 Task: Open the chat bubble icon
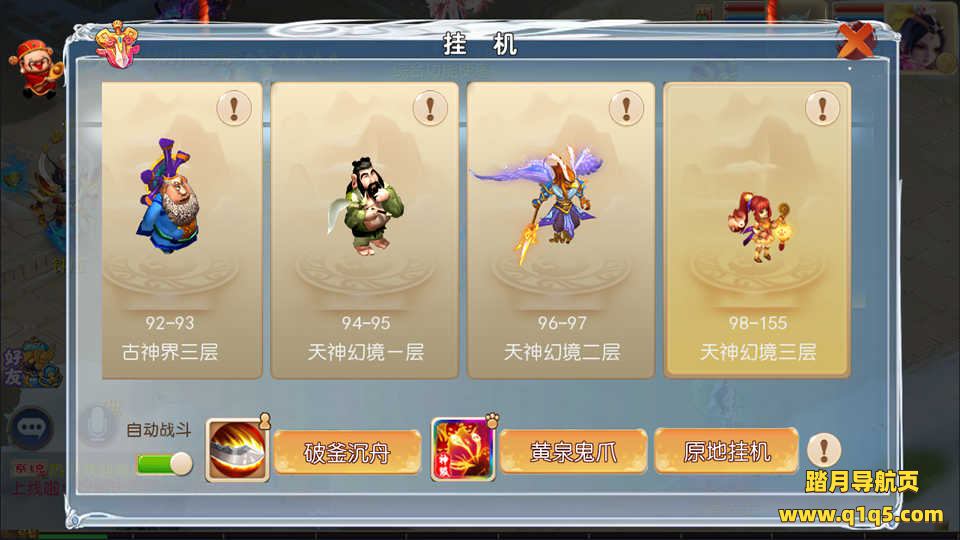coord(31,427)
